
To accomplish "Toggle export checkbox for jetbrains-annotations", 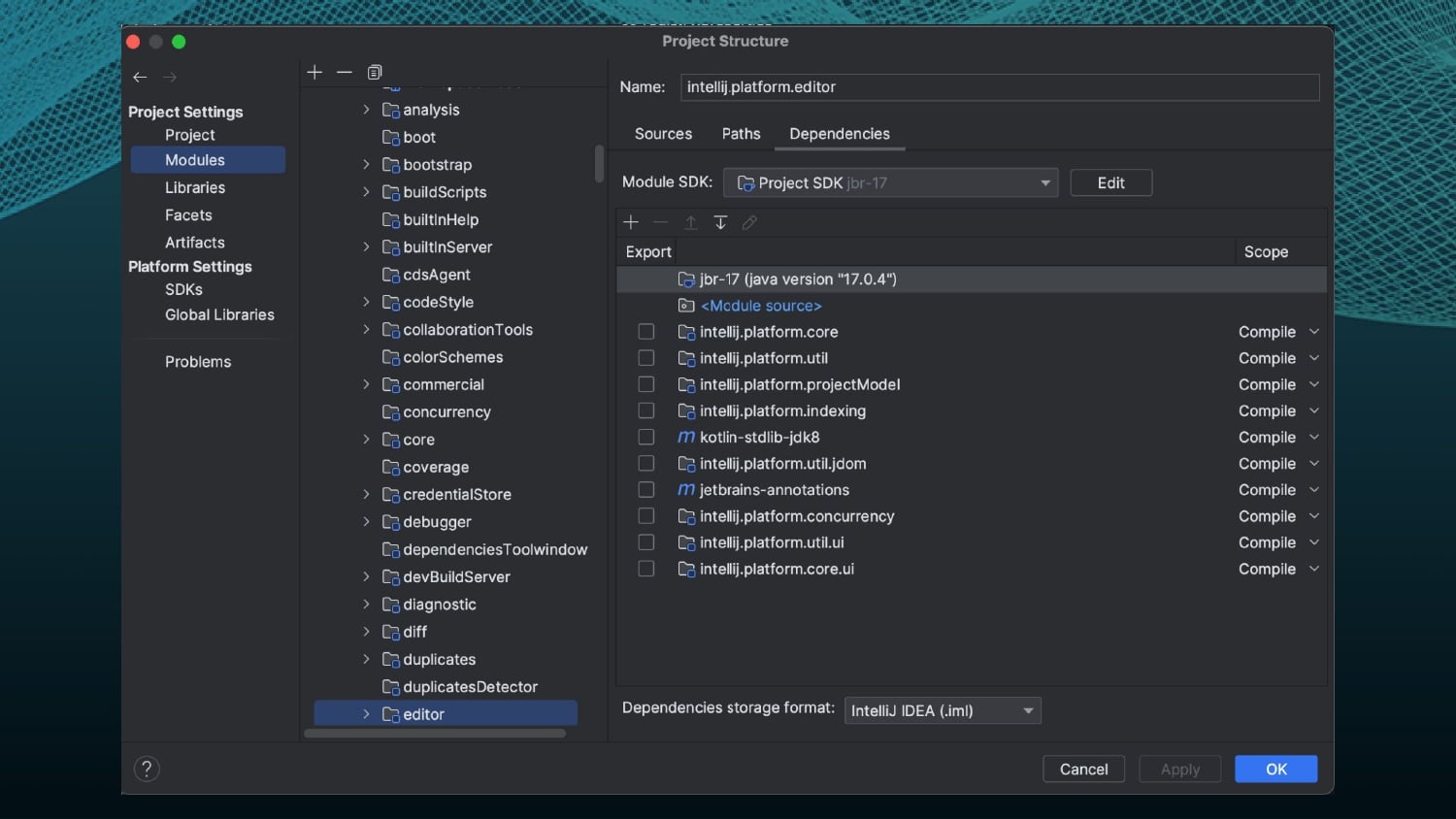I will [x=646, y=490].
